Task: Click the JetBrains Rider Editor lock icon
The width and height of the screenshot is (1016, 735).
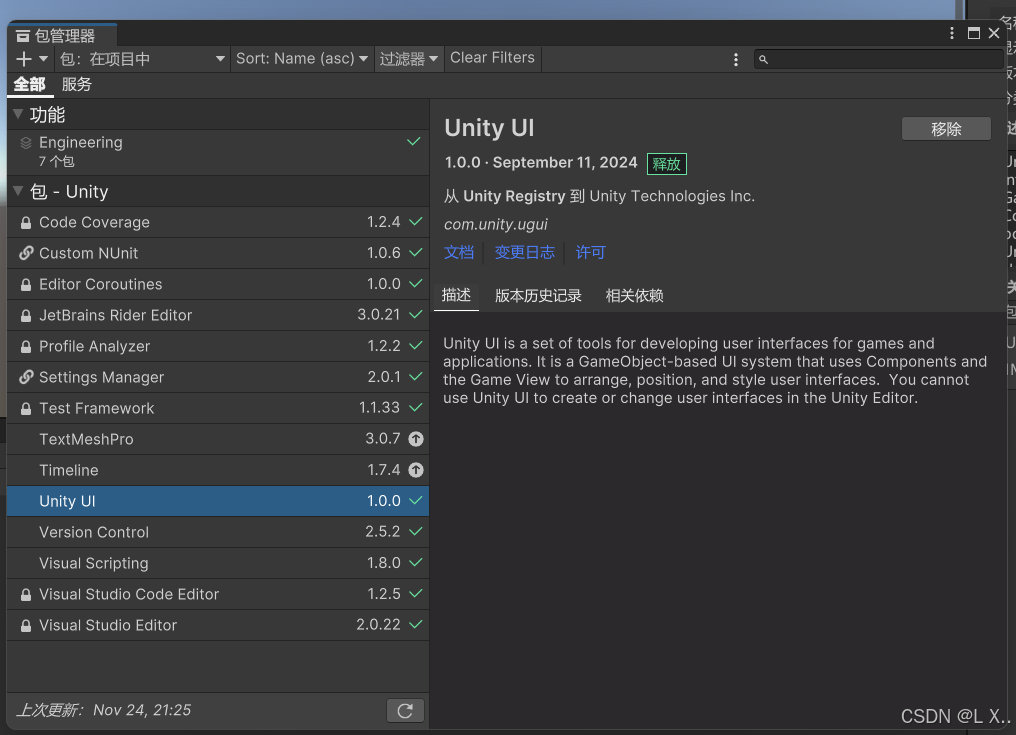Action: click(x=26, y=316)
